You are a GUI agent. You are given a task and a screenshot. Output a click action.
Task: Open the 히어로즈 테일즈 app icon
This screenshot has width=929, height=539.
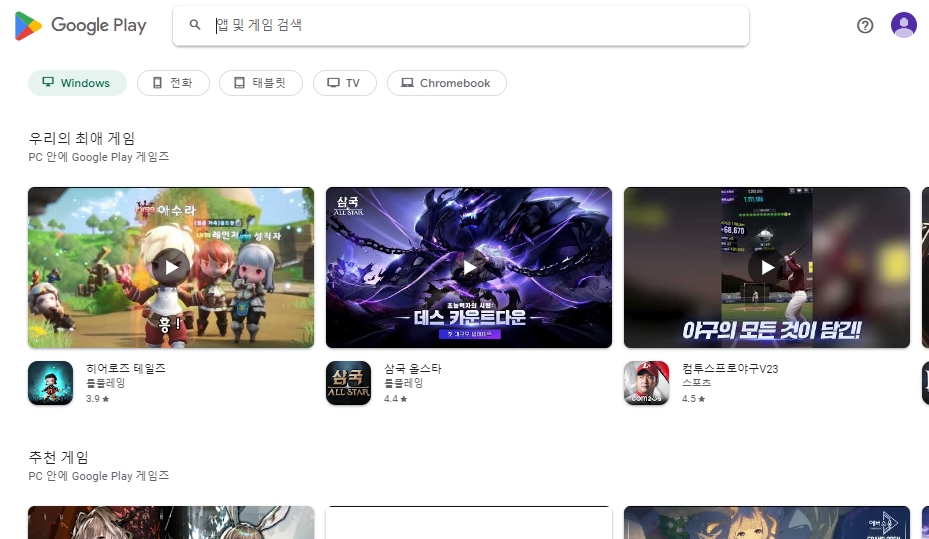coord(50,383)
